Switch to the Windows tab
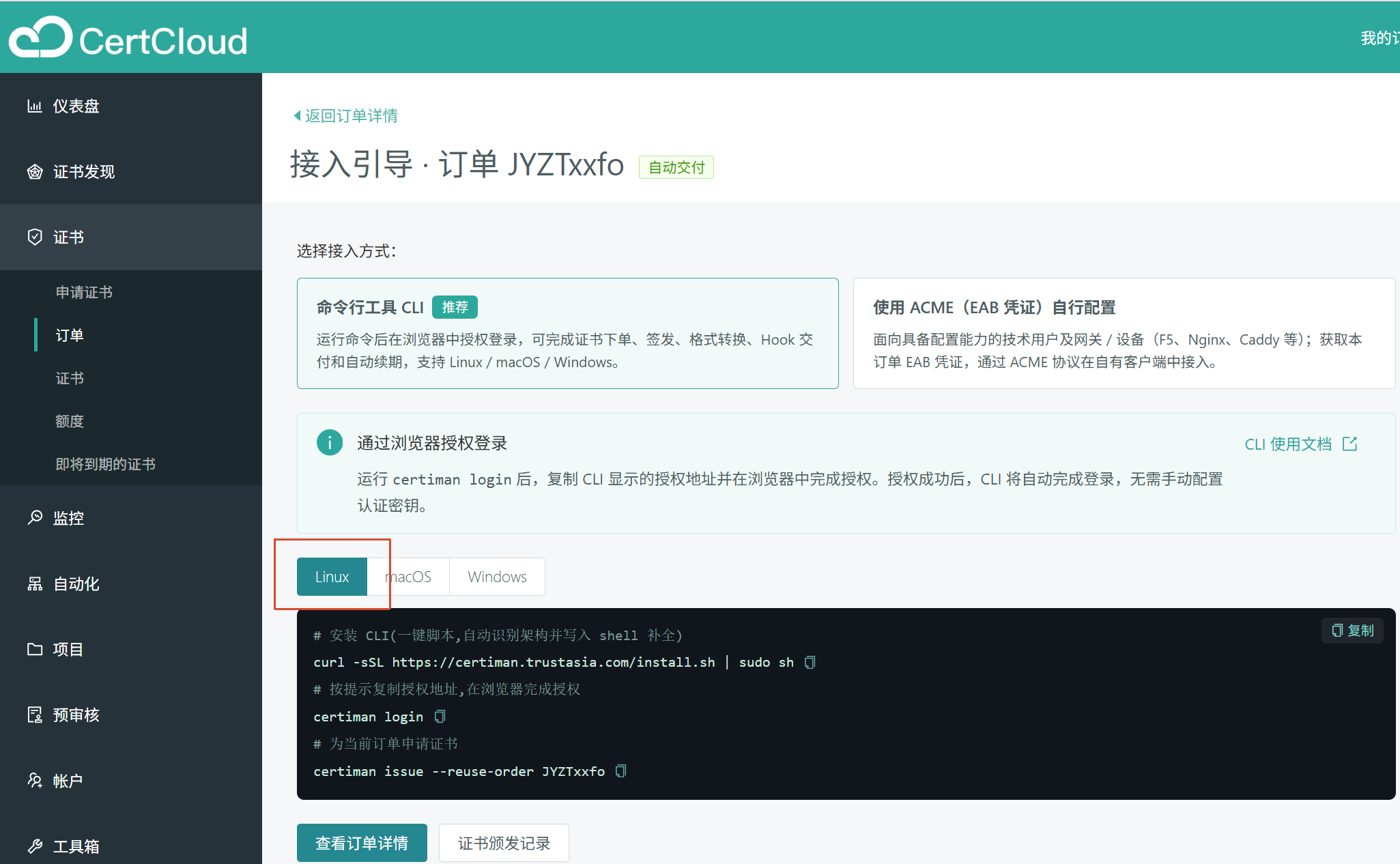This screenshot has height=864, width=1400. (x=497, y=577)
